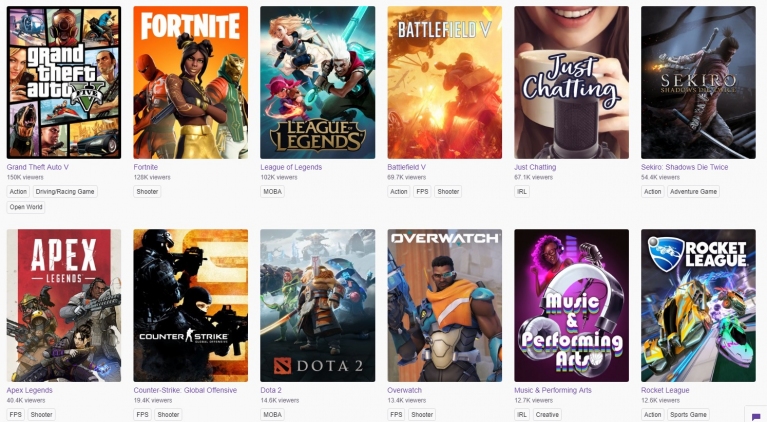The image size is (767, 422).
Task: Click the Grand Theft Auto V title link
Action: (38, 167)
